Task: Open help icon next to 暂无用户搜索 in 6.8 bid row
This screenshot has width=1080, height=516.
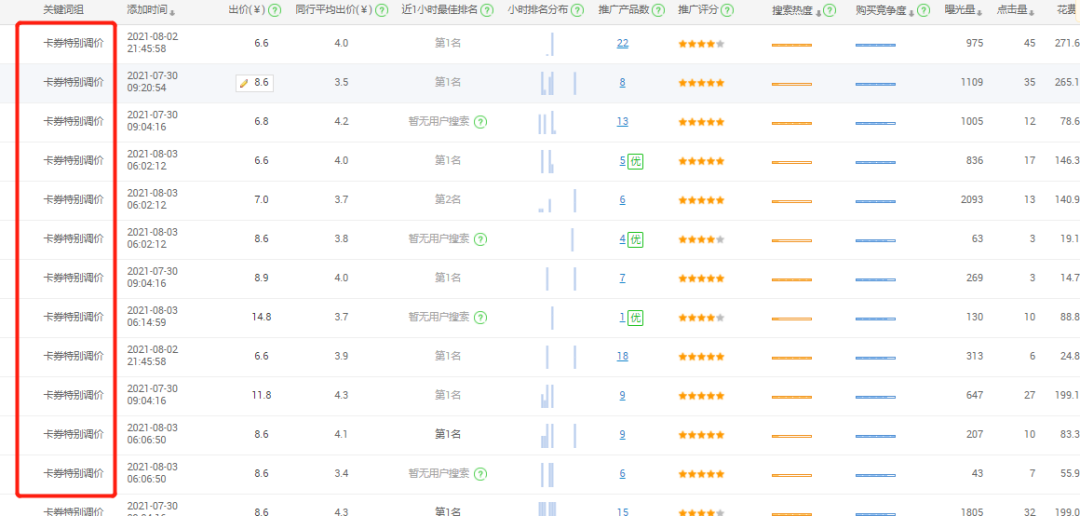Action: (481, 122)
